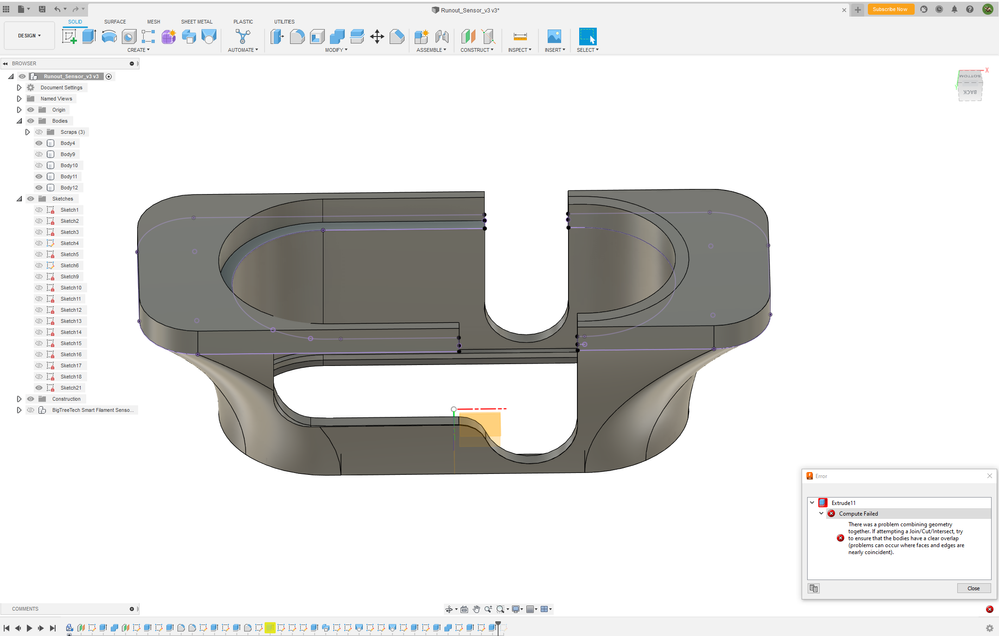The height and width of the screenshot is (636, 999).
Task: Collapse the Sketches folder
Action: tap(19, 199)
